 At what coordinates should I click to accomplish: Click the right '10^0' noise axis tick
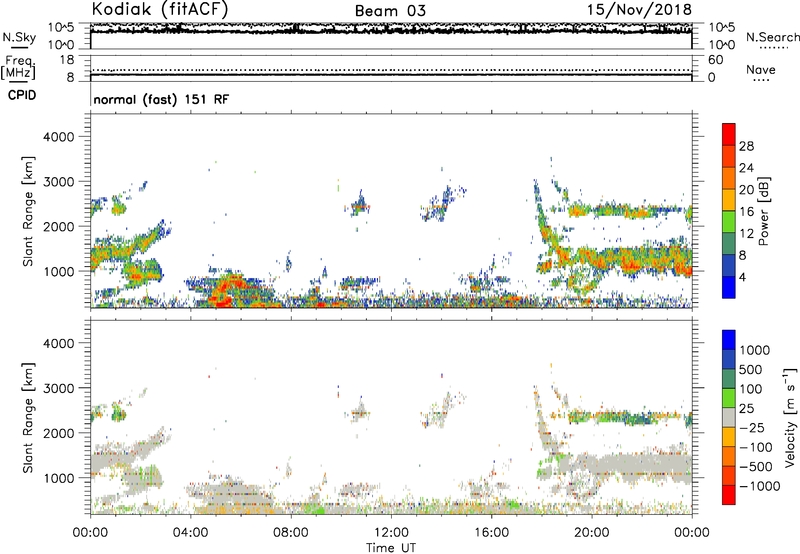[x=721, y=45]
